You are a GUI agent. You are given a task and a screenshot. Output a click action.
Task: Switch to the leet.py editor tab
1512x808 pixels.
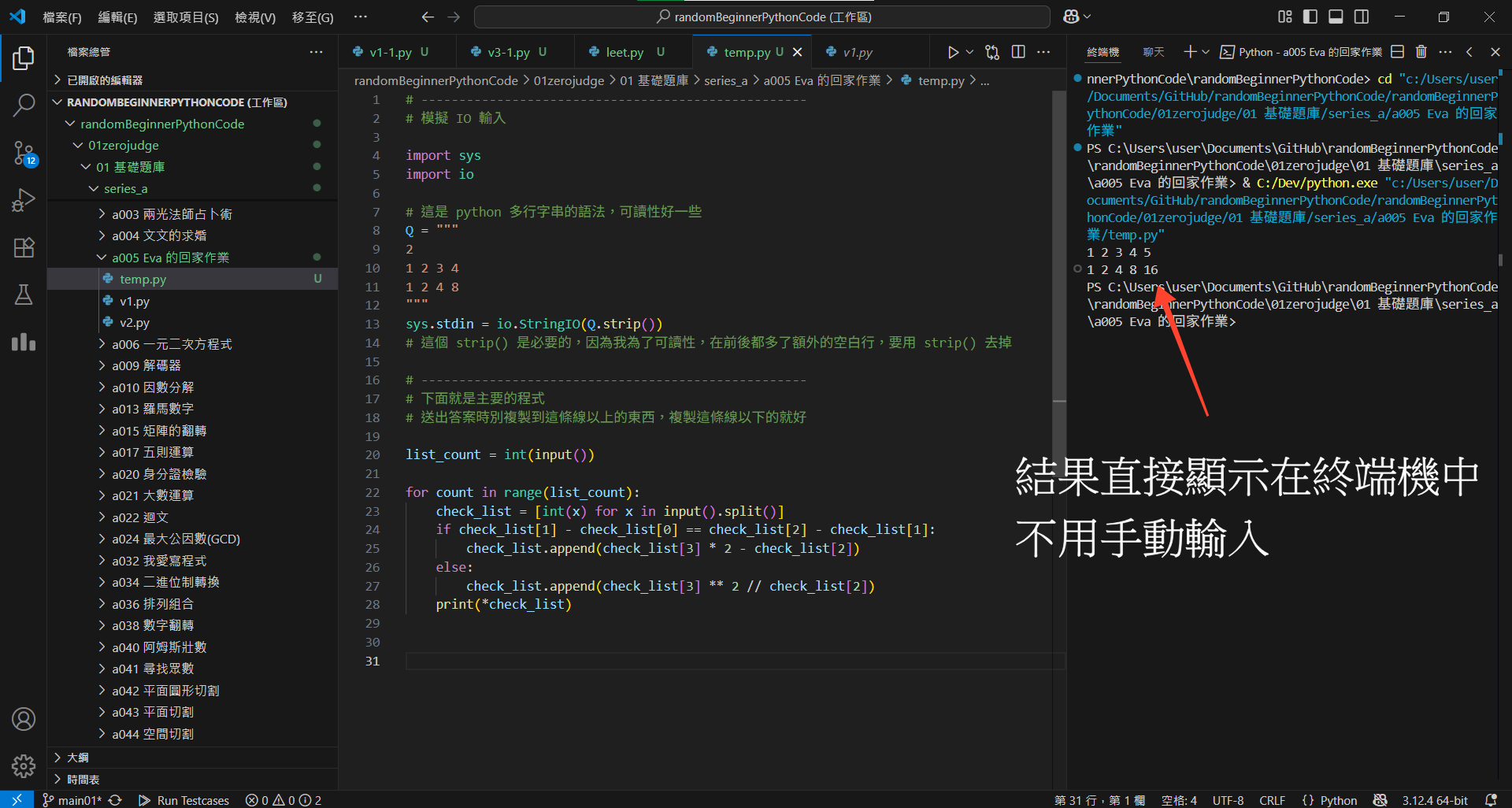coord(624,52)
